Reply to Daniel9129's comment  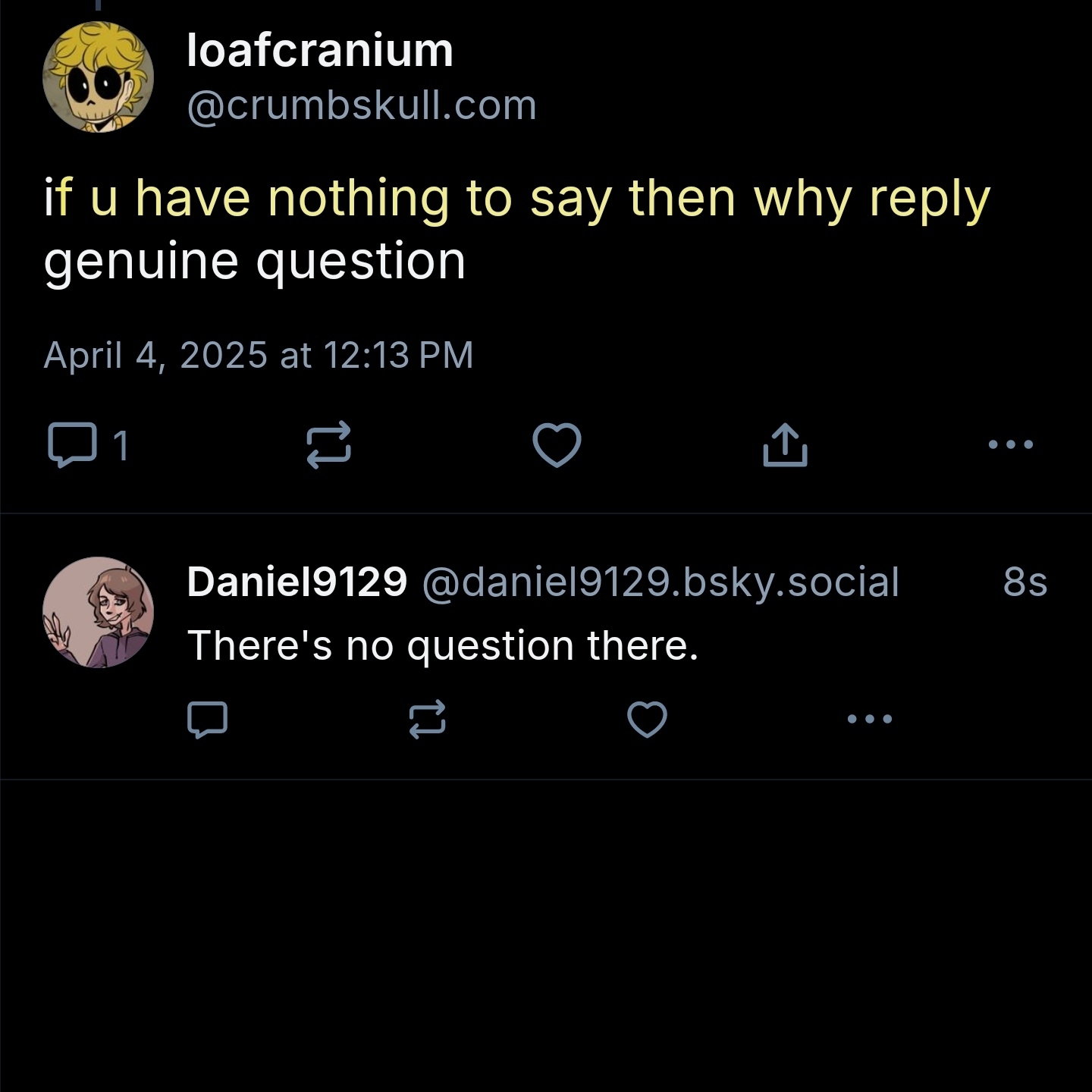[207, 720]
